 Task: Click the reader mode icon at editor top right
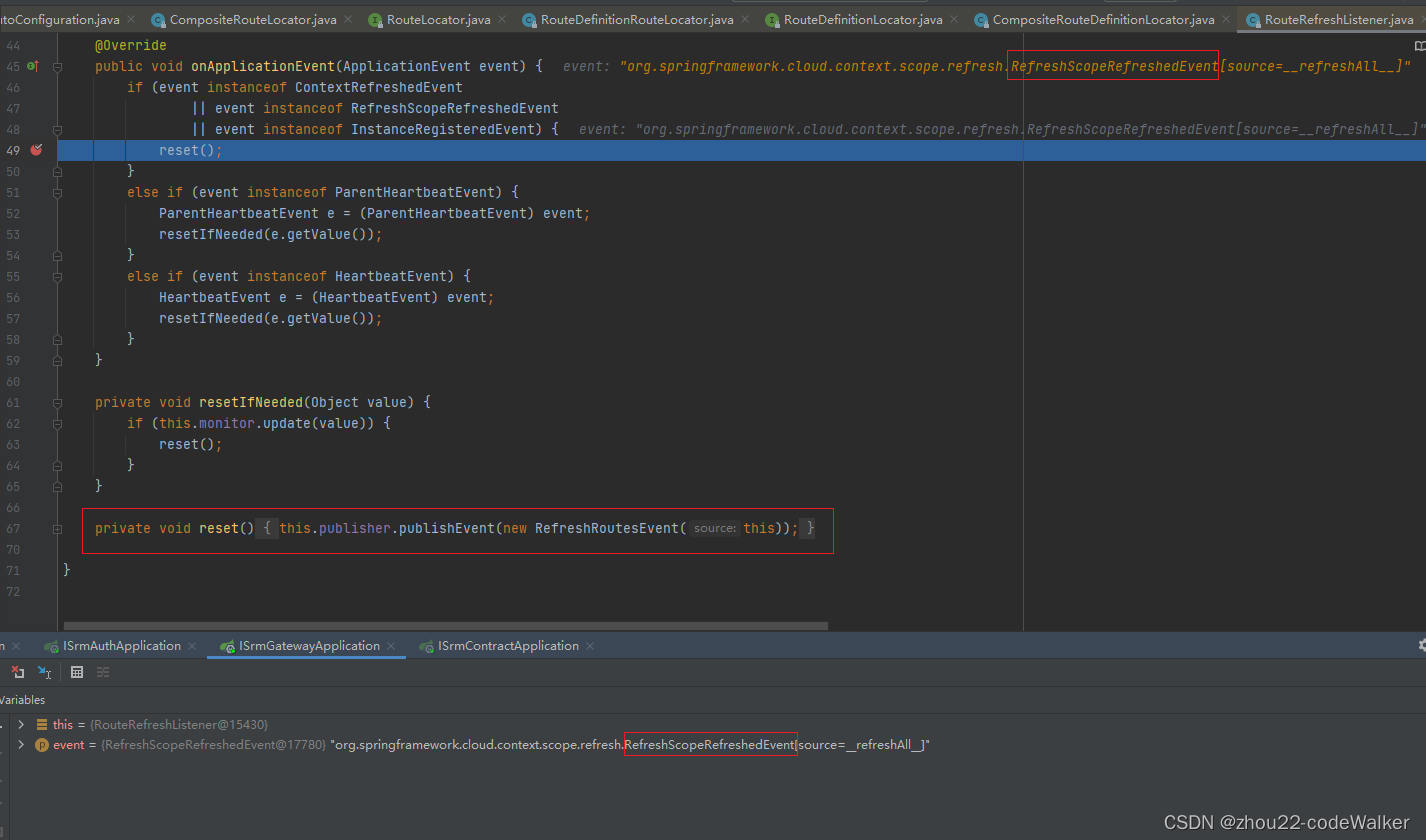pyautogui.click(x=1419, y=46)
